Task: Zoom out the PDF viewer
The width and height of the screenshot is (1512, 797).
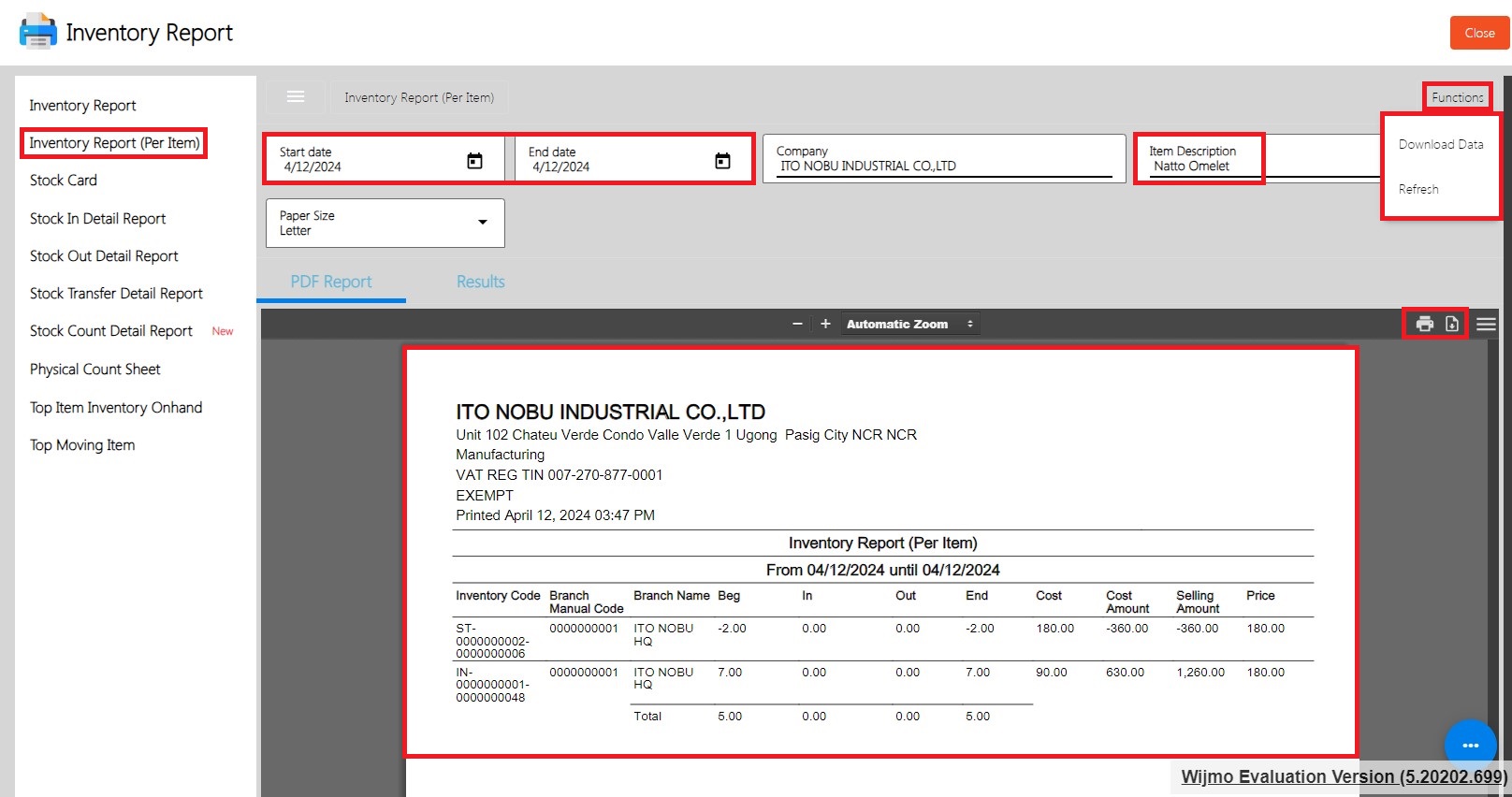Action: [x=797, y=324]
